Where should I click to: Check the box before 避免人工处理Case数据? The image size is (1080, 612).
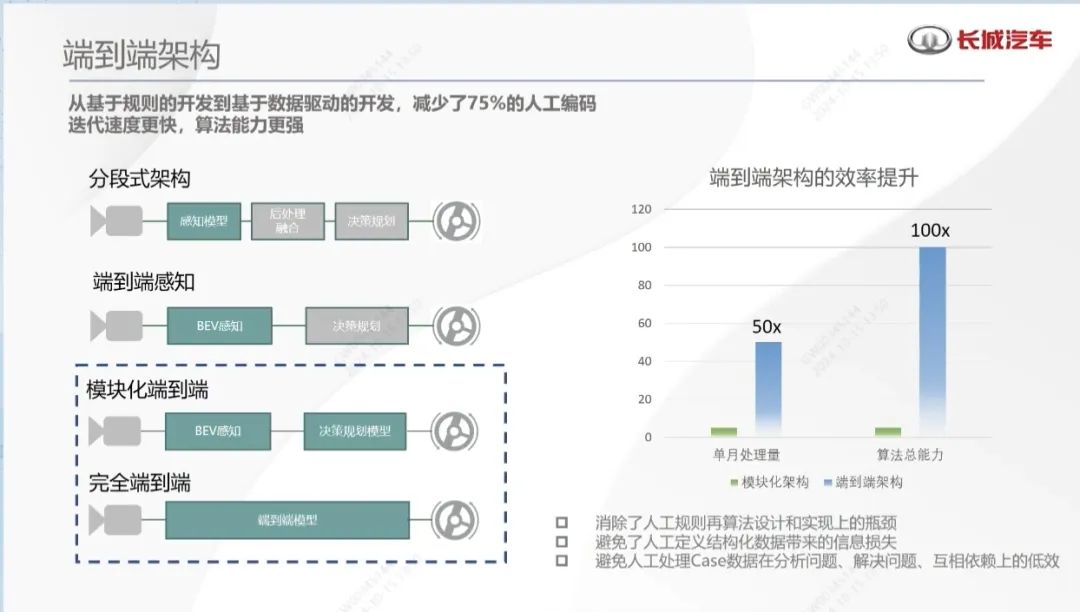[x=562, y=561]
